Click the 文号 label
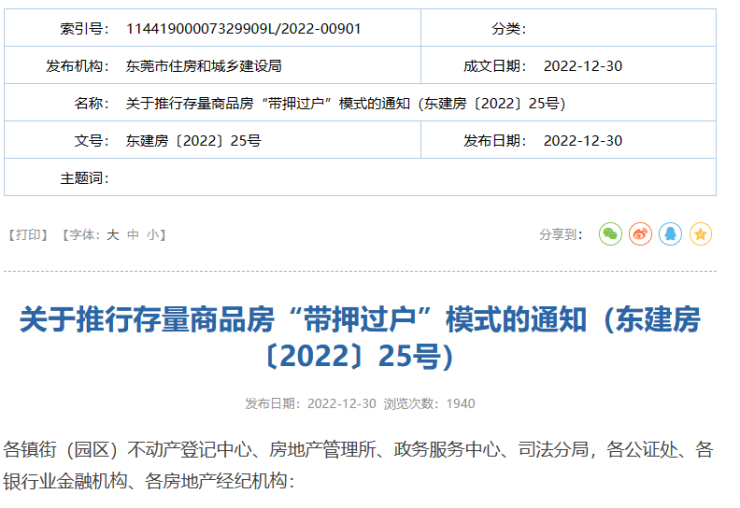740x508 pixels. (91, 141)
